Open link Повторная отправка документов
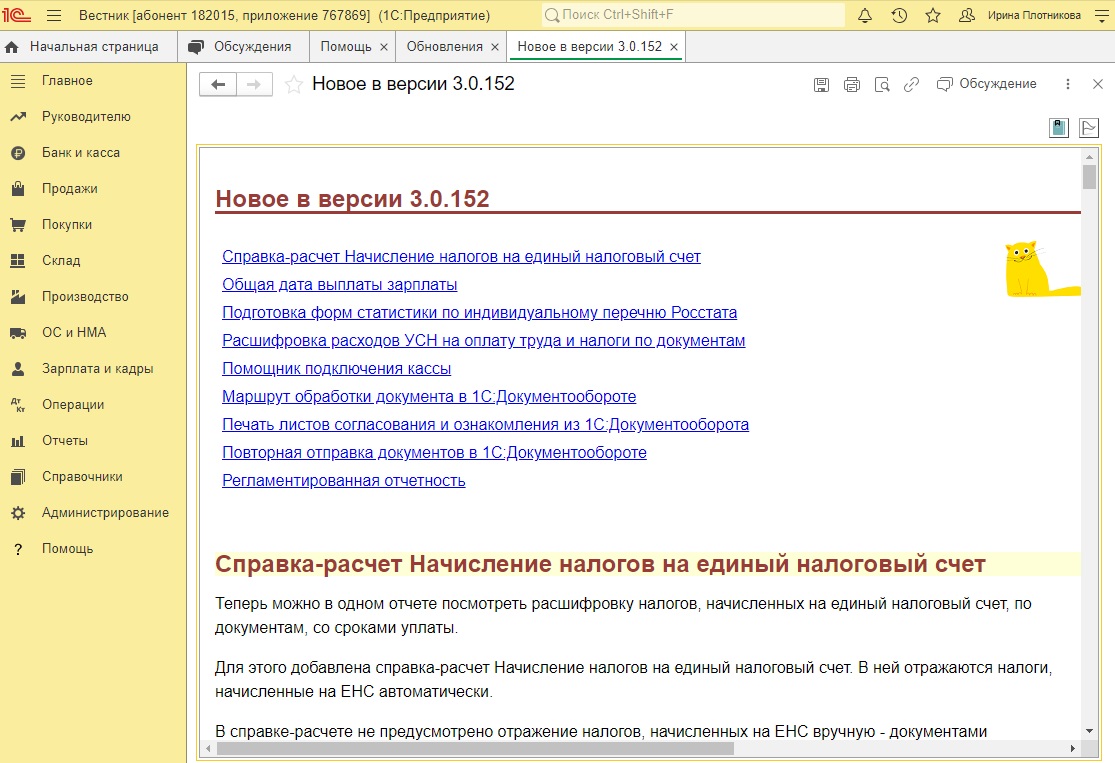This screenshot has width=1115, height=763. (x=434, y=452)
